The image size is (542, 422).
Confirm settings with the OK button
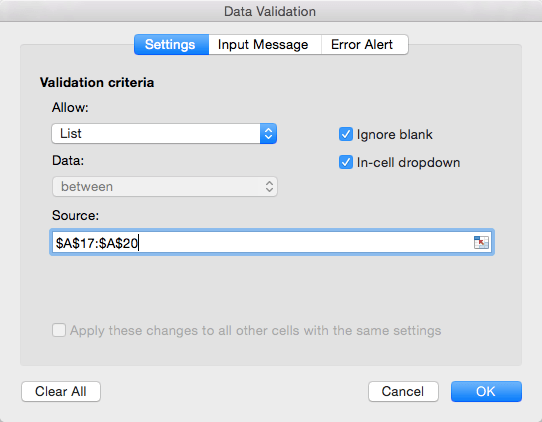[486, 392]
